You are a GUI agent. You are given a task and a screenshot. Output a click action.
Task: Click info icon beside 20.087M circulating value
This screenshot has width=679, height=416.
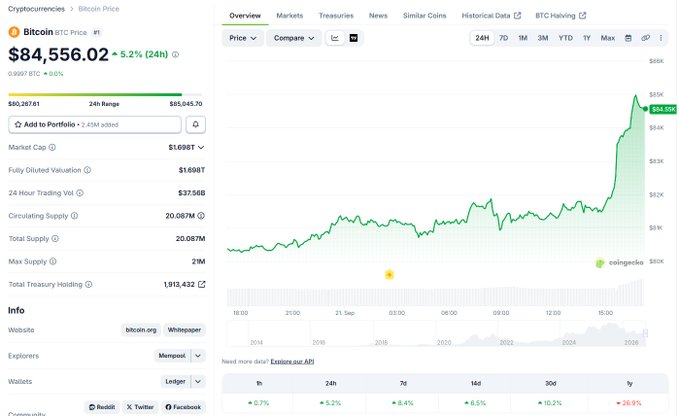click(x=201, y=216)
